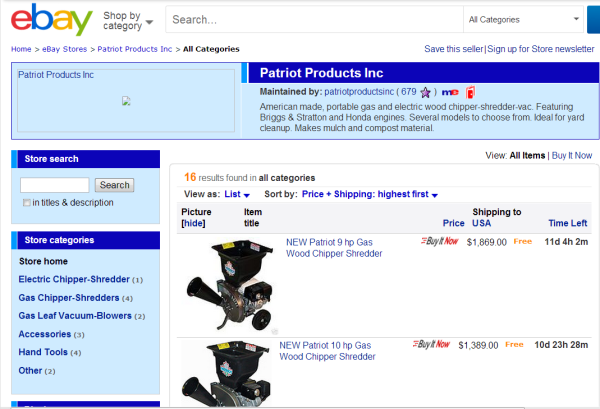
Task: Sort by Time Left column header
Action: pos(567,223)
